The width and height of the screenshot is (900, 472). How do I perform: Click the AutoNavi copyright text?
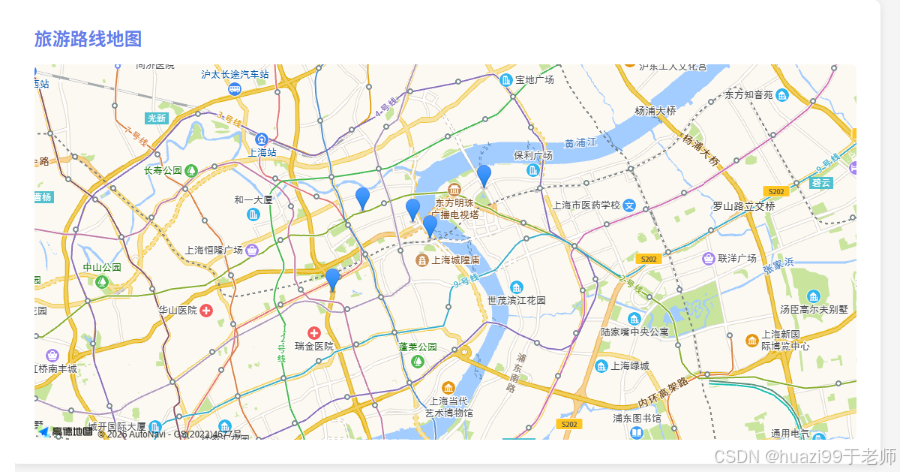[x=169, y=434]
